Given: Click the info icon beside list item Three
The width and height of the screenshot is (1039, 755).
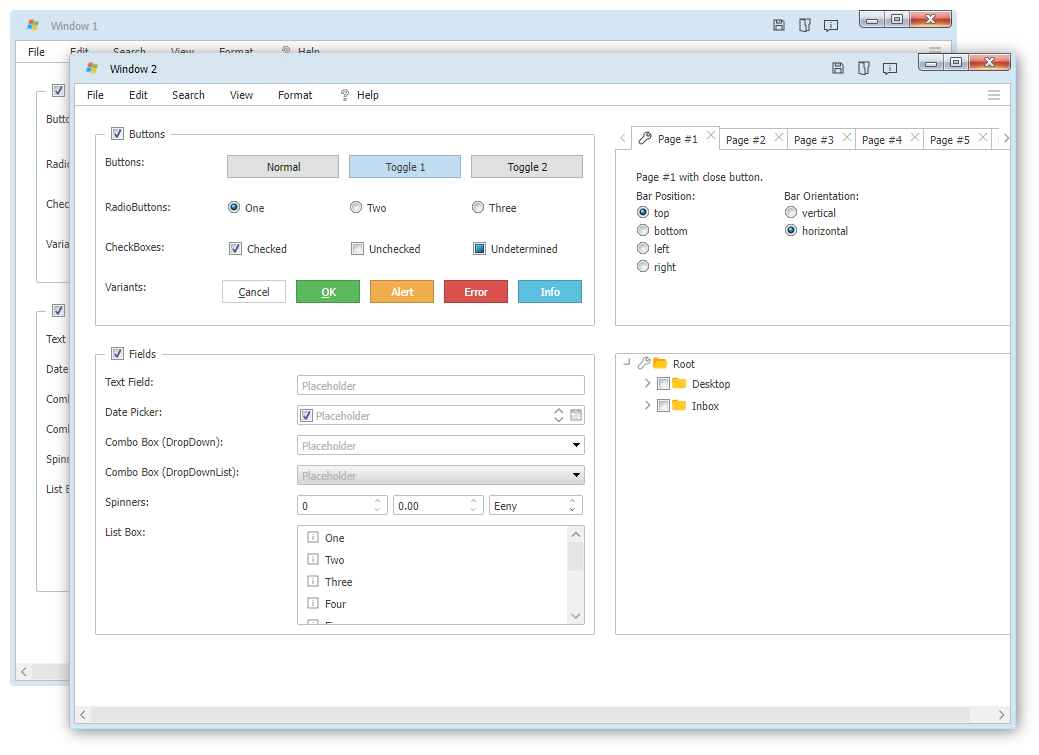Looking at the screenshot, I should pos(313,581).
